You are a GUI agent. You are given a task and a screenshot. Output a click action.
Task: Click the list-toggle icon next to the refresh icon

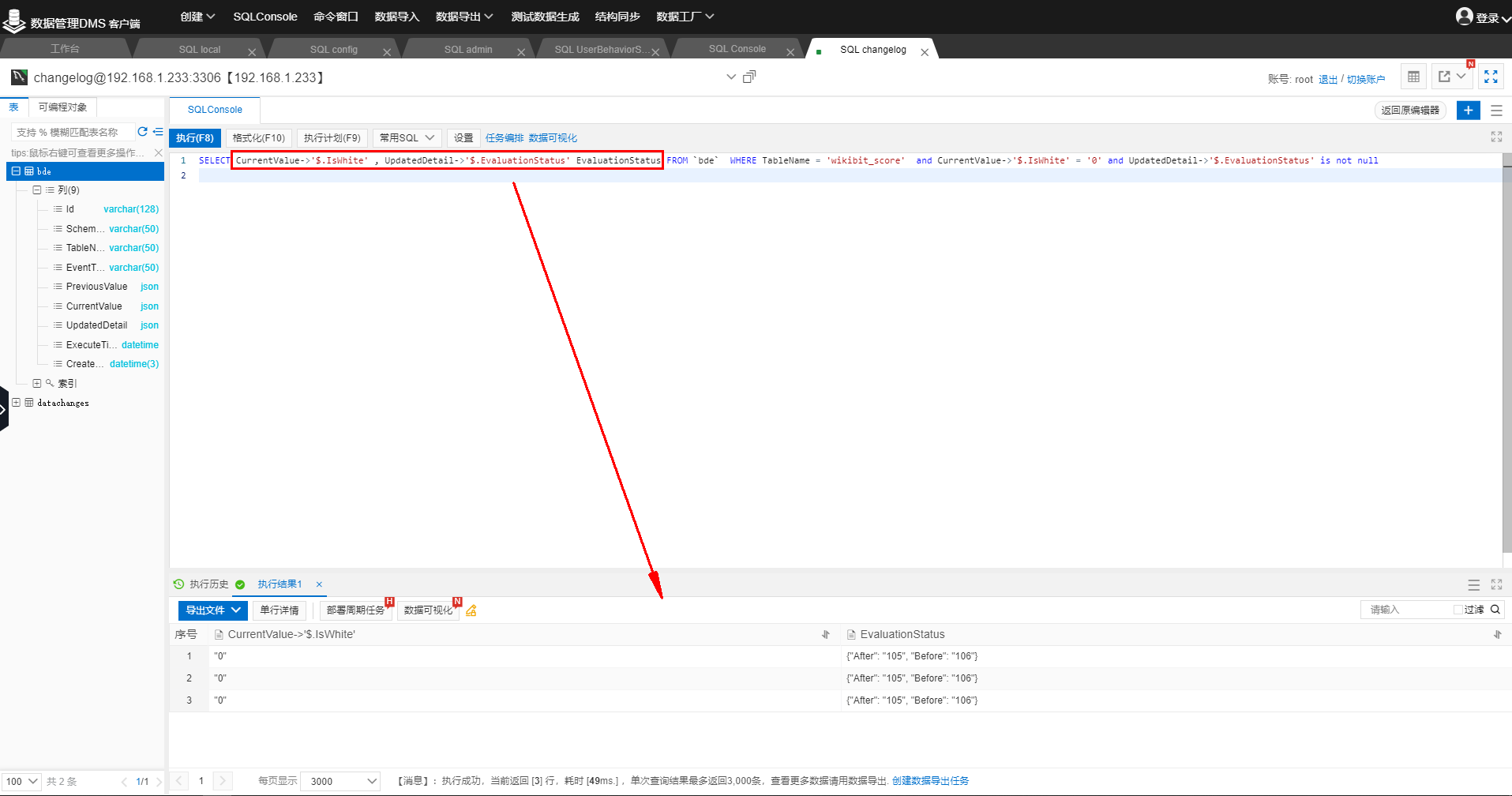click(x=158, y=132)
